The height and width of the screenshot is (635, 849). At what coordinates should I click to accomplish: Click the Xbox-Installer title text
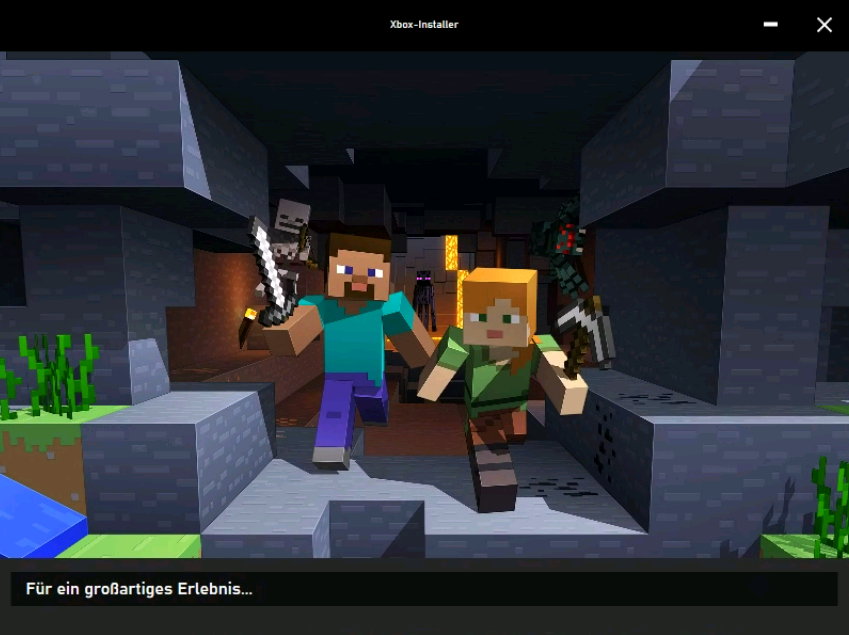[x=424, y=24]
